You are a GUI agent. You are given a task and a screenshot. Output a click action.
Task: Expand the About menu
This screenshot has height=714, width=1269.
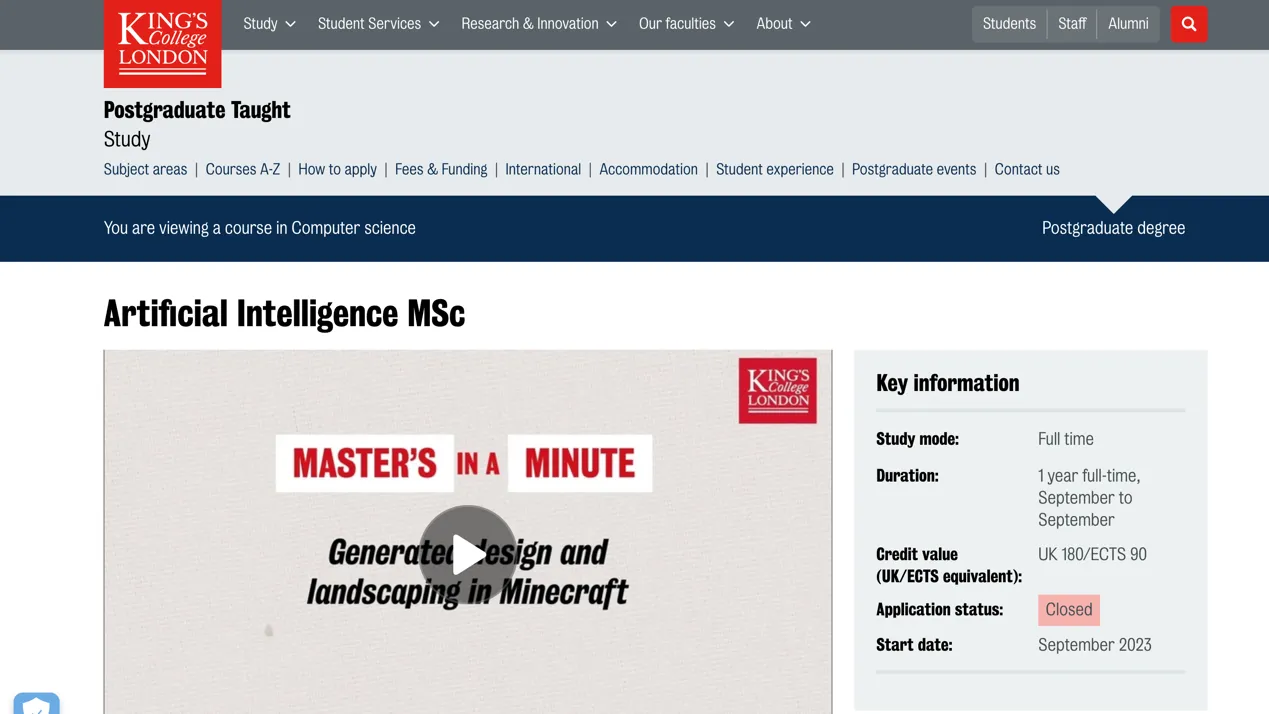click(x=783, y=24)
